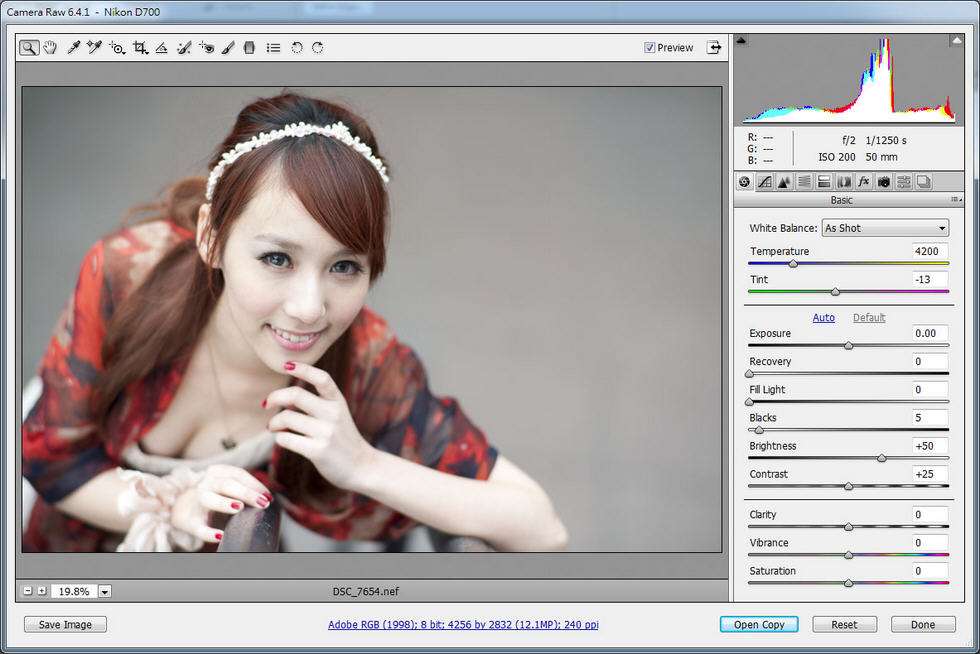Click the Contrast slider handle

coord(849,486)
